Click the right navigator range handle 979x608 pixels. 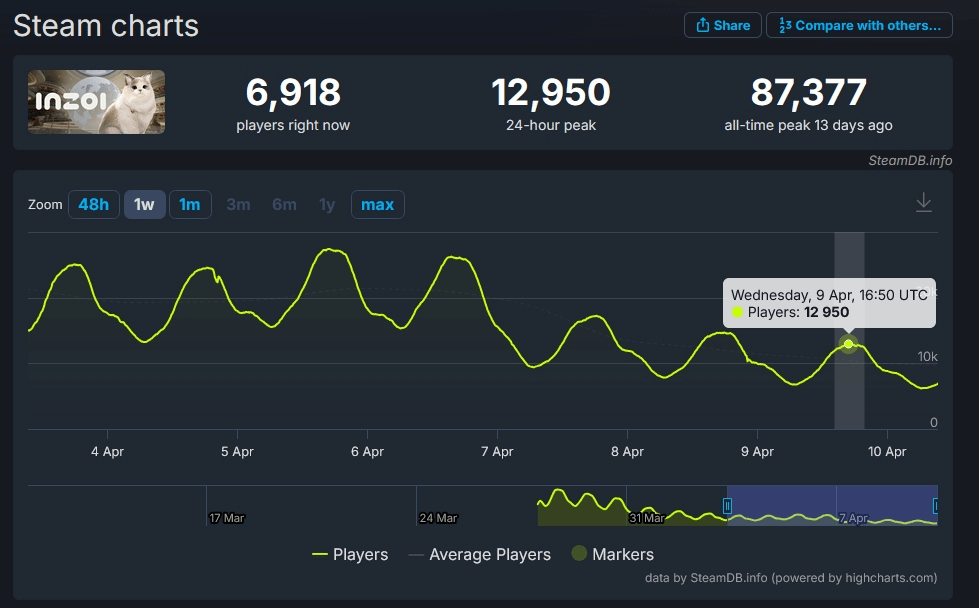[936, 506]
